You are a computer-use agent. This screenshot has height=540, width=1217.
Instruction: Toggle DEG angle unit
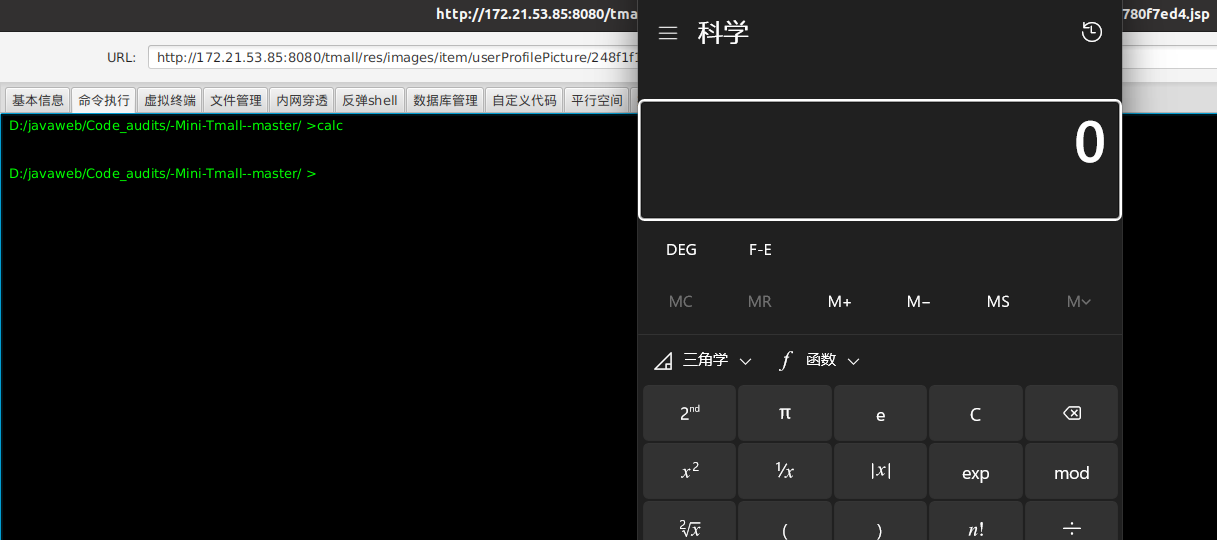click(x=681, y=250)
